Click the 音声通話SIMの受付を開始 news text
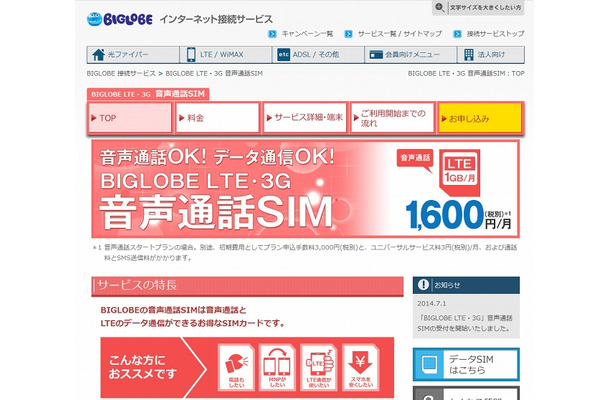Image resolution: width=610 pixels, height=400 pixels. [x=465, y=323]
